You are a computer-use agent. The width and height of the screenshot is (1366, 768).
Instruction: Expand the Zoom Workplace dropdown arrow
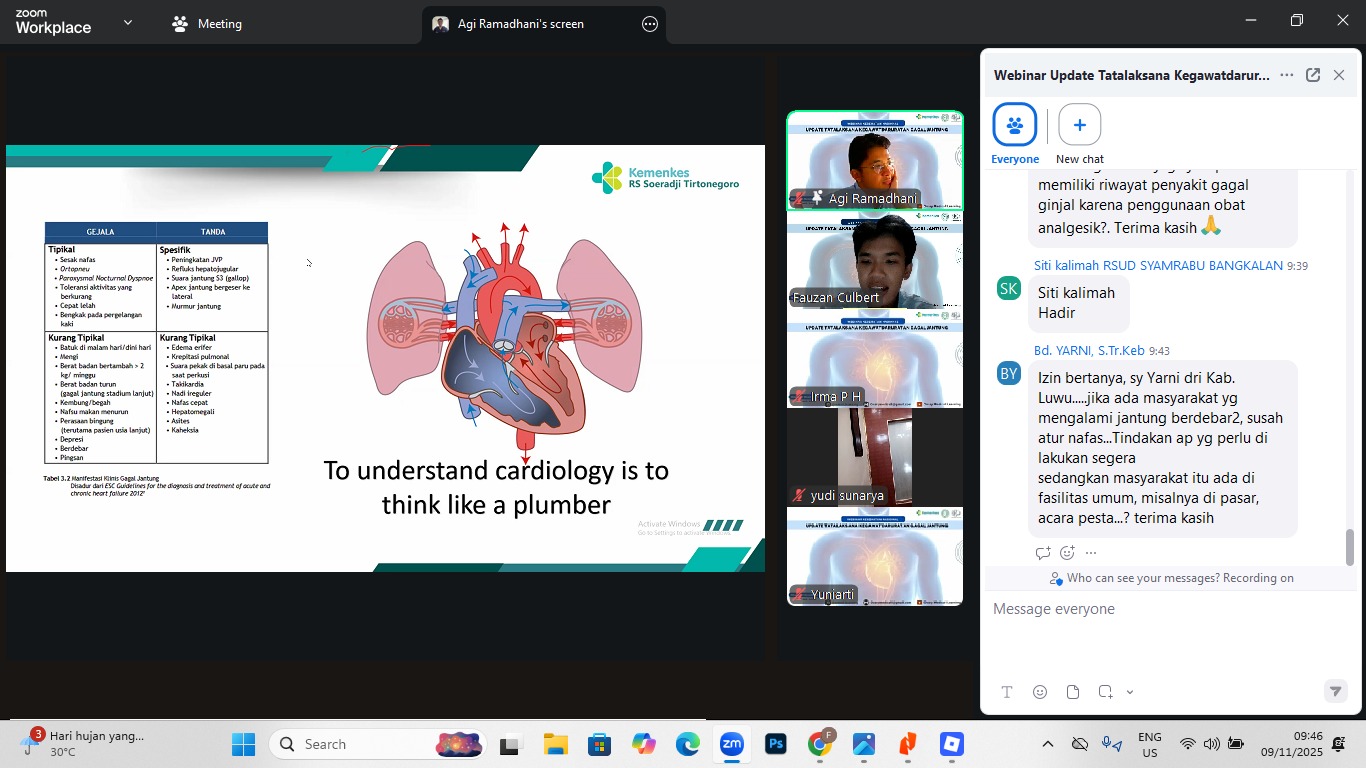pos(128,23)
